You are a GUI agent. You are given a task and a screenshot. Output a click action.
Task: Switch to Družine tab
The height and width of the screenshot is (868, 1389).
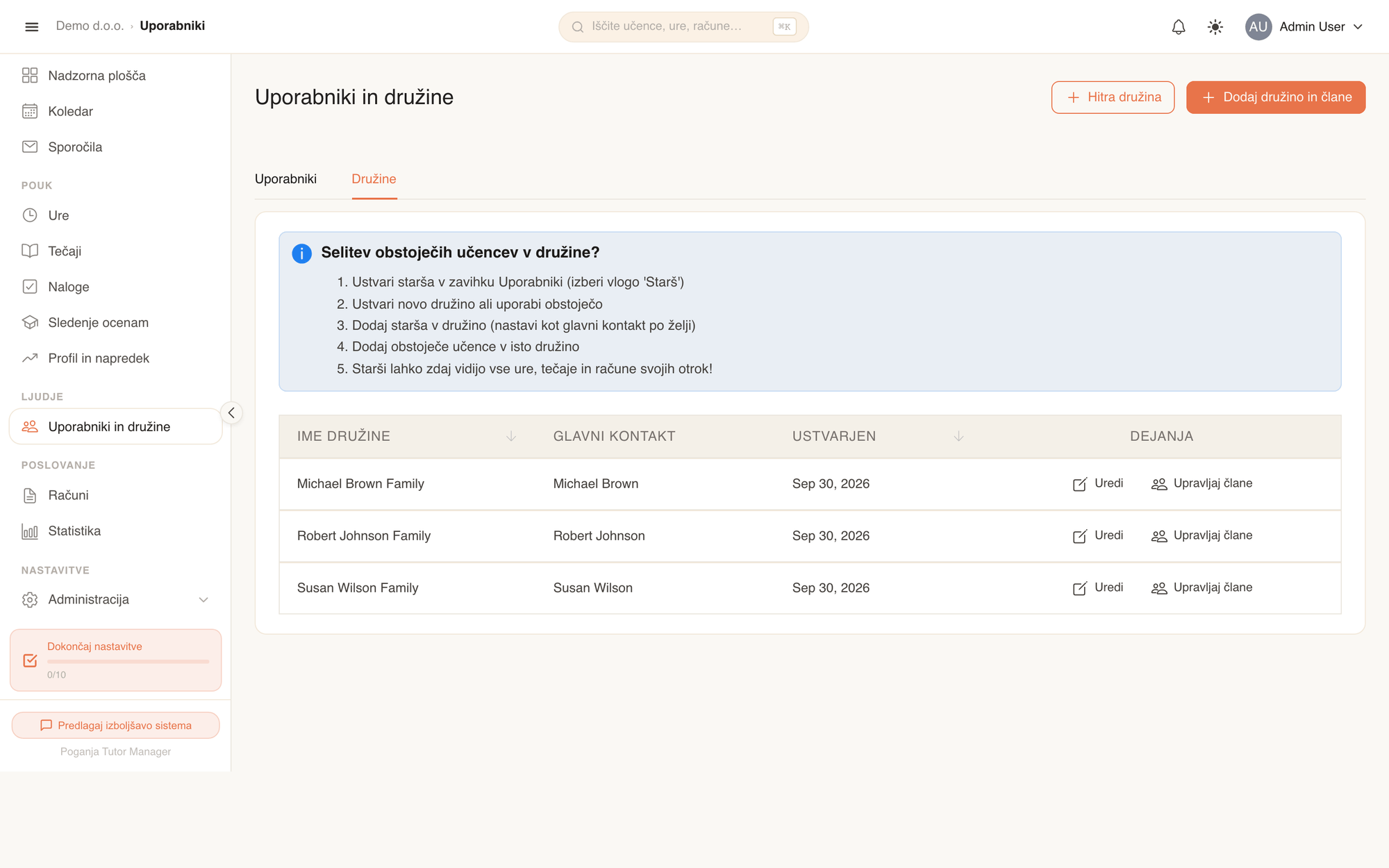pyautogui.click(x=374, y=178)
